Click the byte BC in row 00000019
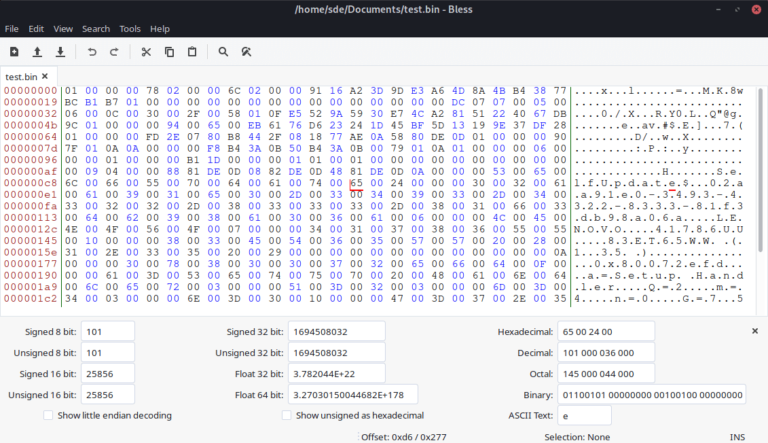Viewport: 768px width, 443px height. coord(71,102)
